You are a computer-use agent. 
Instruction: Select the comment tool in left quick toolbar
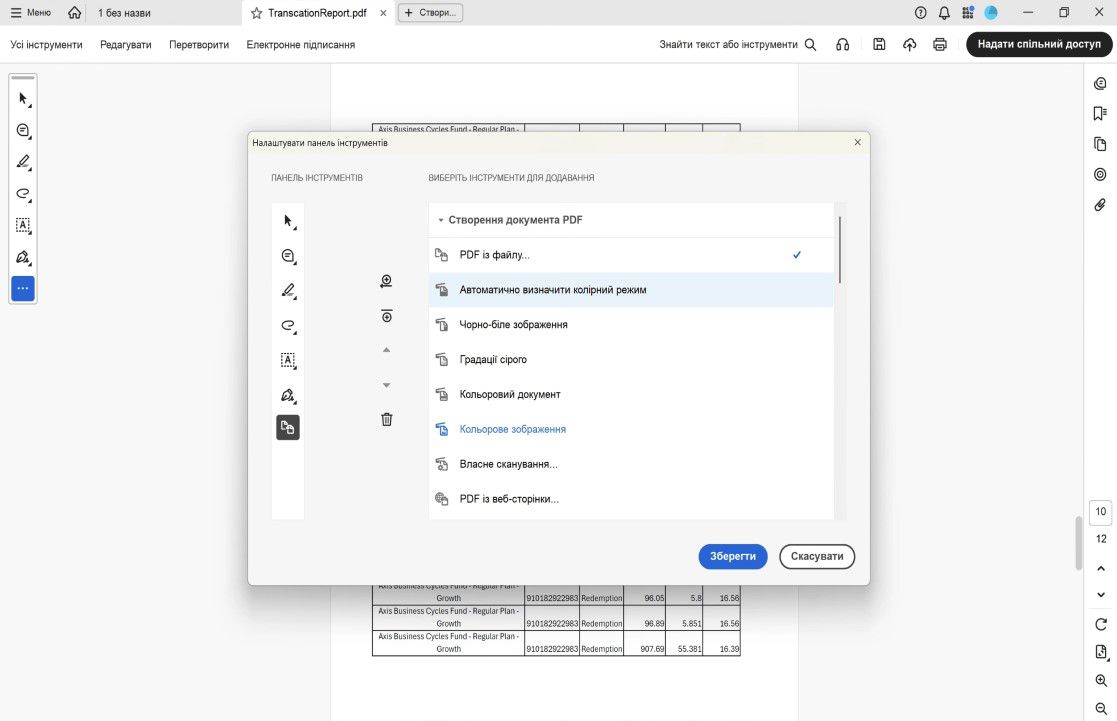[x=23, y=130]
